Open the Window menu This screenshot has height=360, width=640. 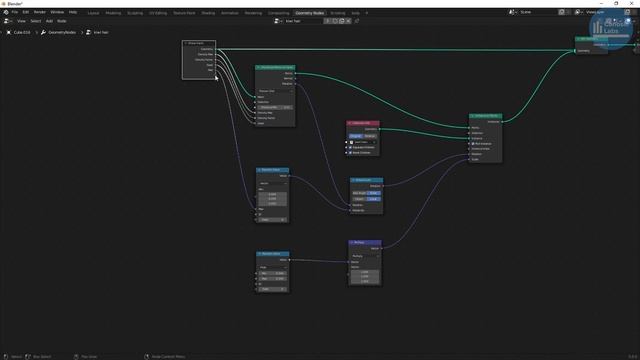57,12
